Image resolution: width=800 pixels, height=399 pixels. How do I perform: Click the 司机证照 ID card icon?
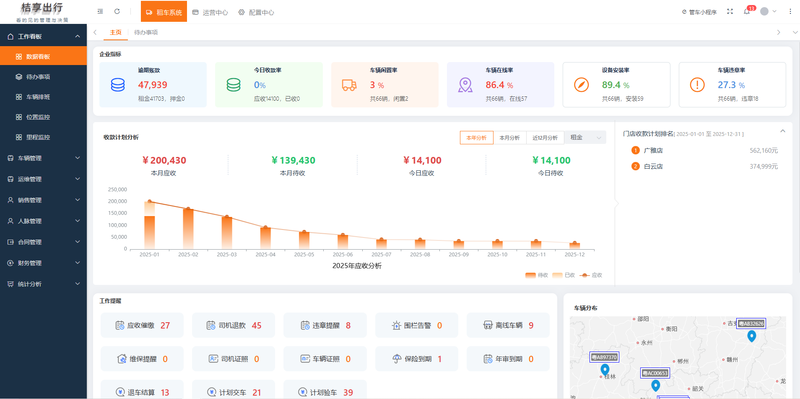[x=213, y=359]
